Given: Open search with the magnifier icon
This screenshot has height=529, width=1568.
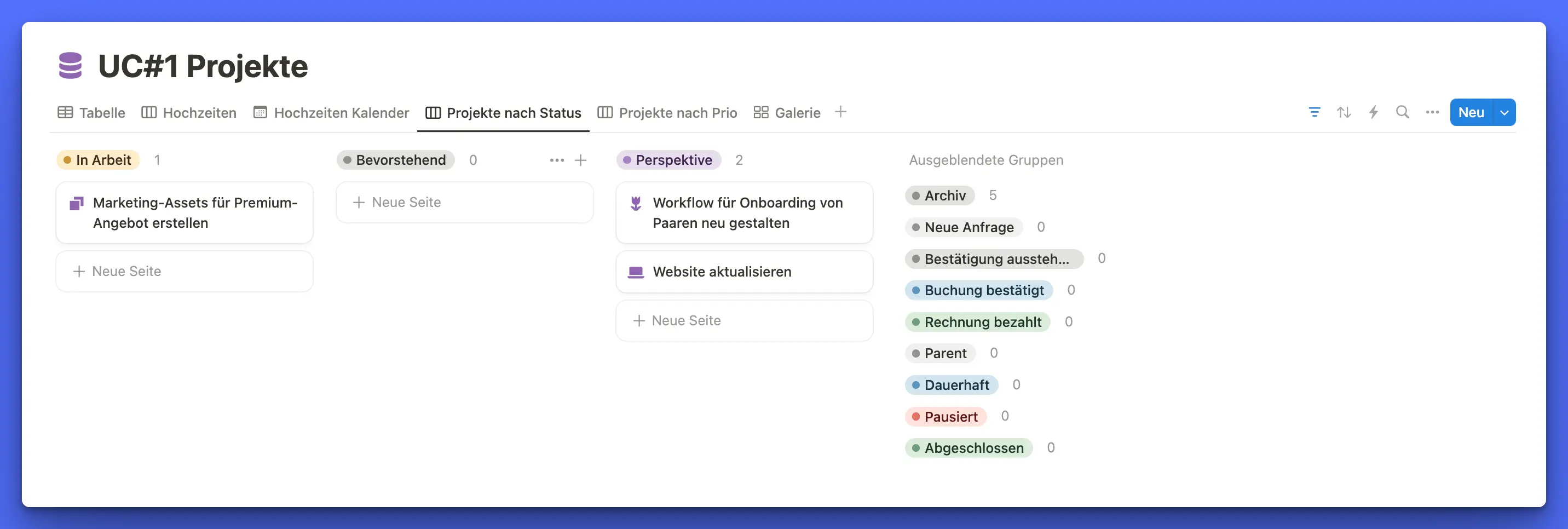Looking at the screenshot, I should [1403, 112].
